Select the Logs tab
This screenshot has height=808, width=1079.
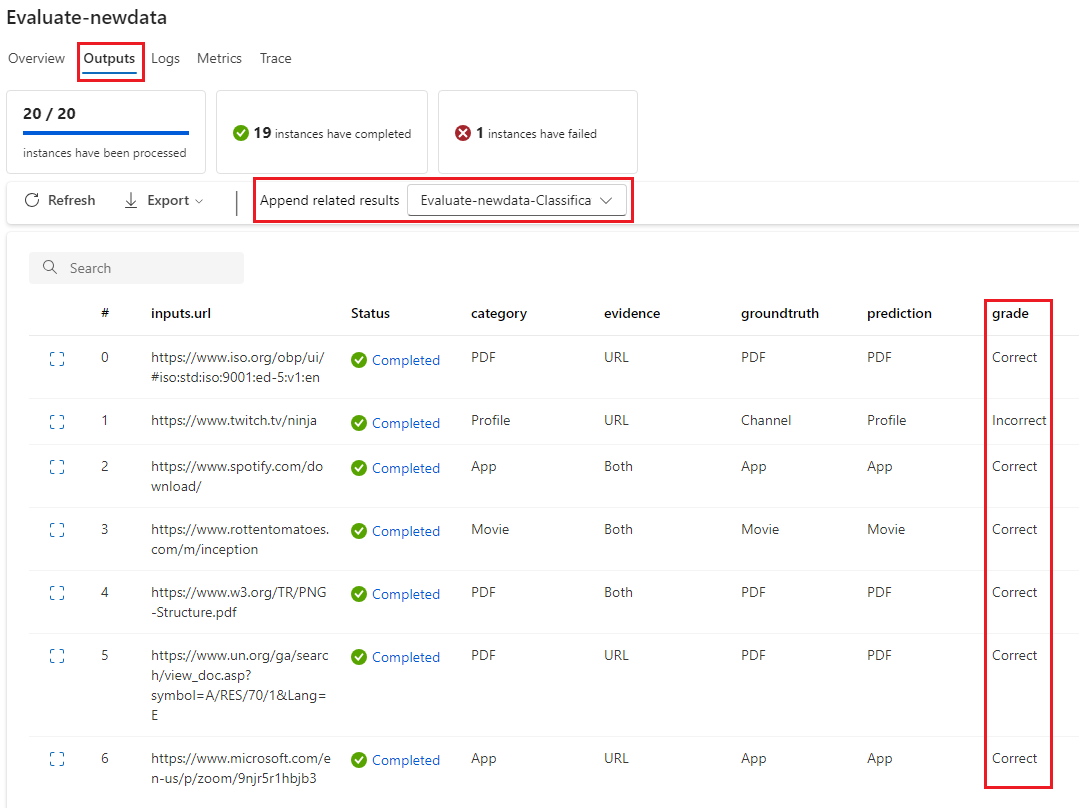(165, 59)
